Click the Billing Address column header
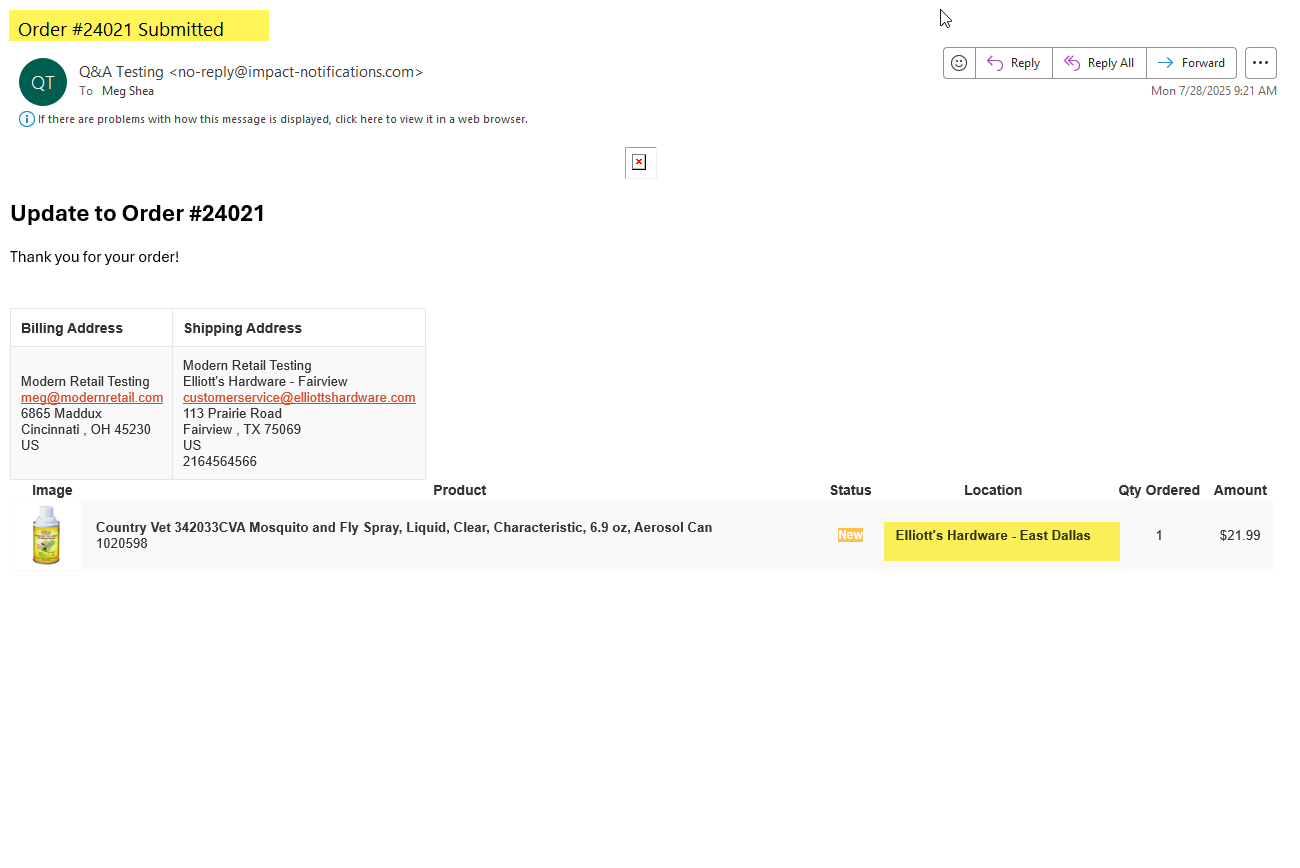This screenshot has width=1300, height=868. 72,328
